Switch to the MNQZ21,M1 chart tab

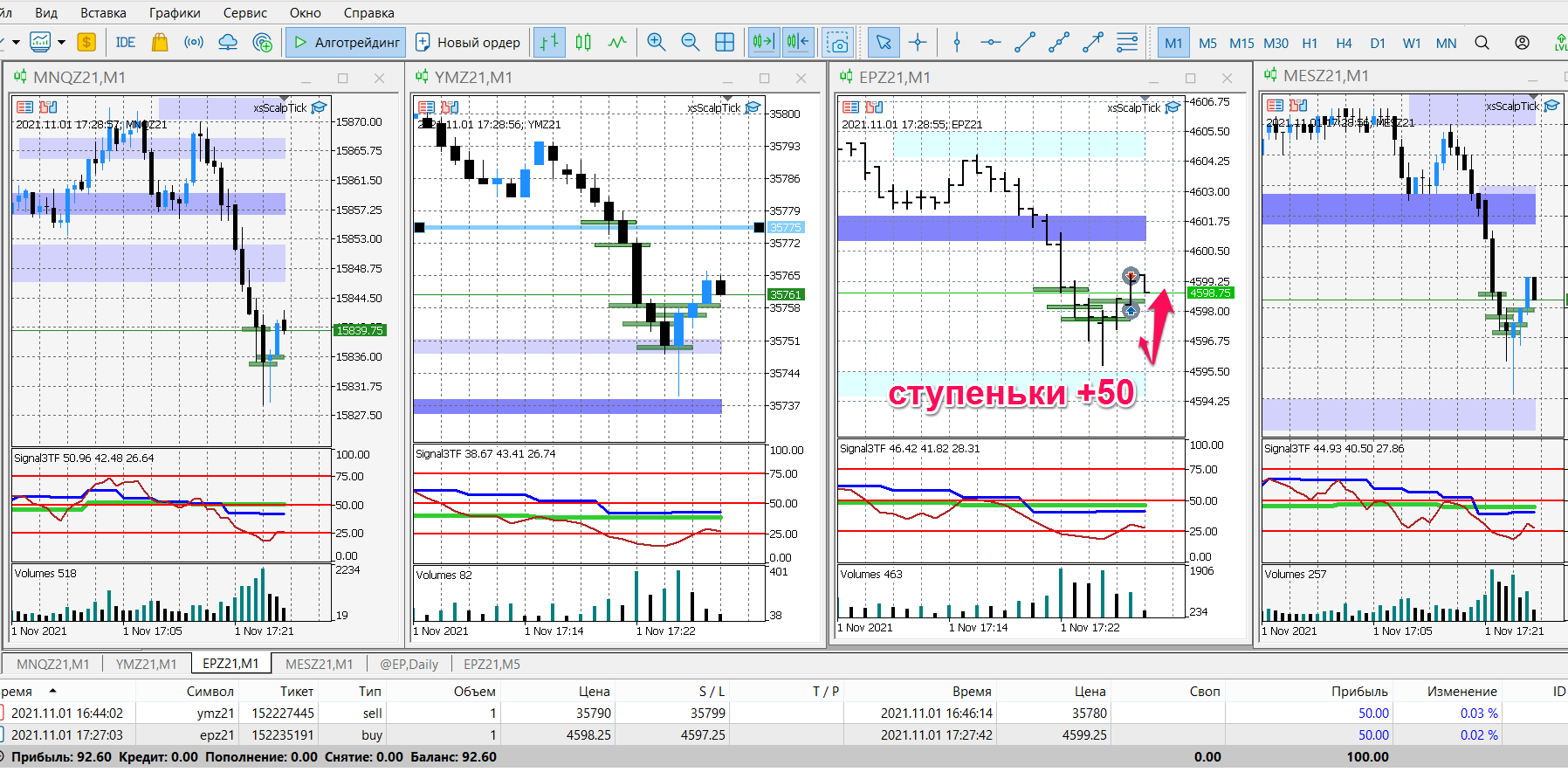click(x=53, y=664)
